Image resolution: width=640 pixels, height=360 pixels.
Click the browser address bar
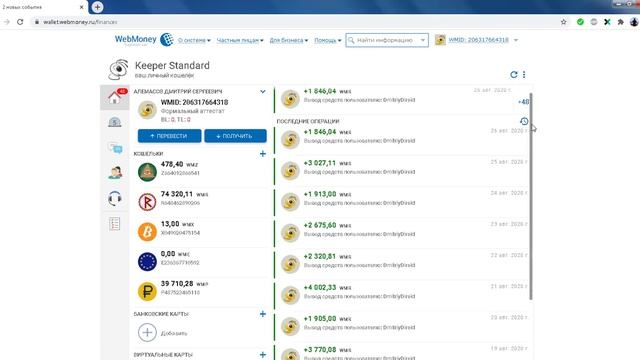pos(294,22)
